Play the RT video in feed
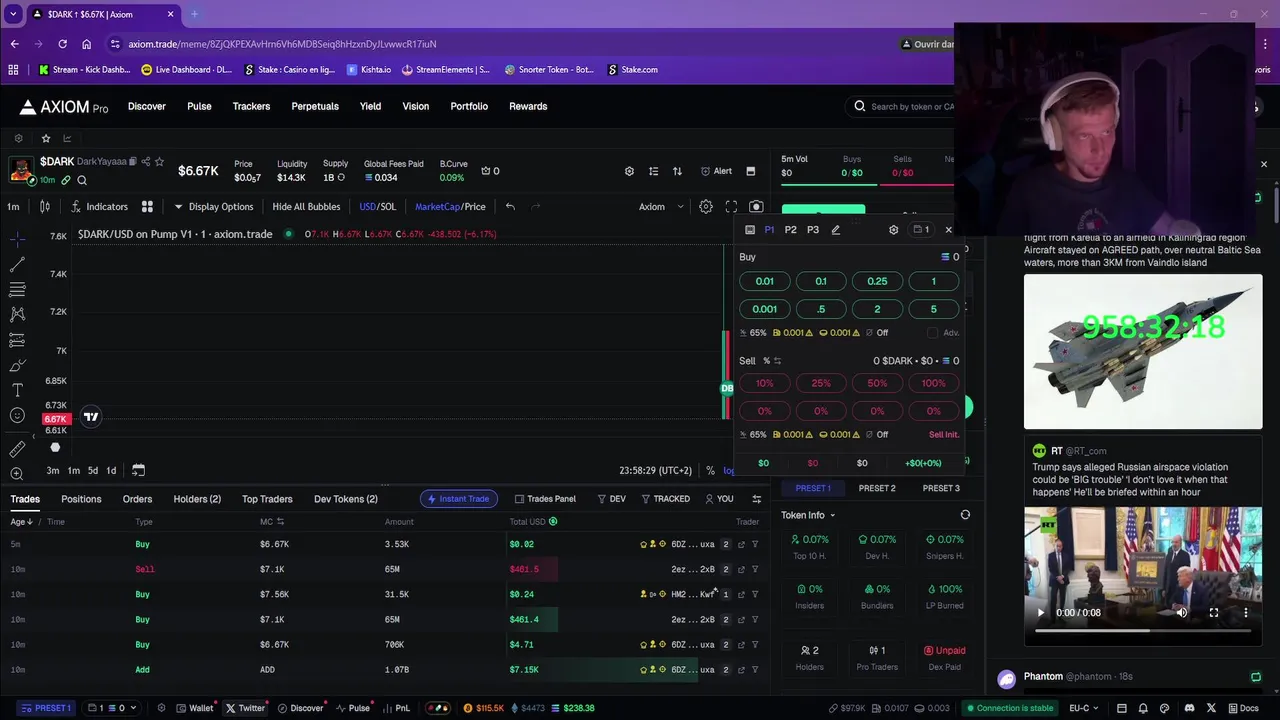This screenshot has height=720, width=1280. [1040, 613]
